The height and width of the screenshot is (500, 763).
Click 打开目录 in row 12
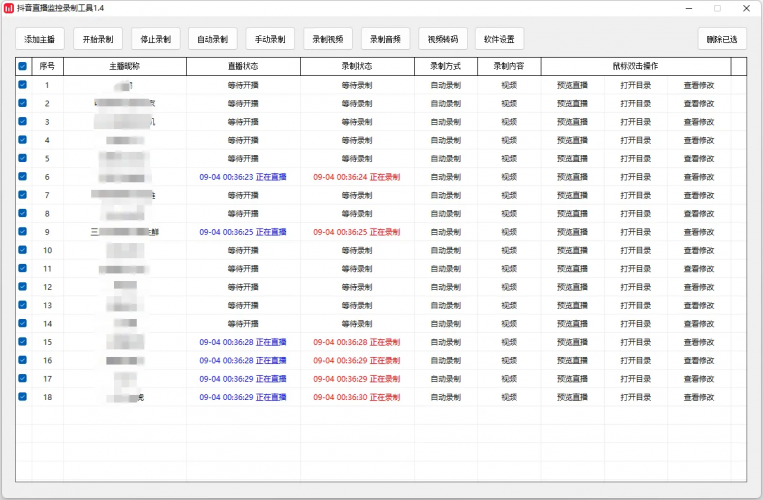pyautogui.click(x=636, y=287)
